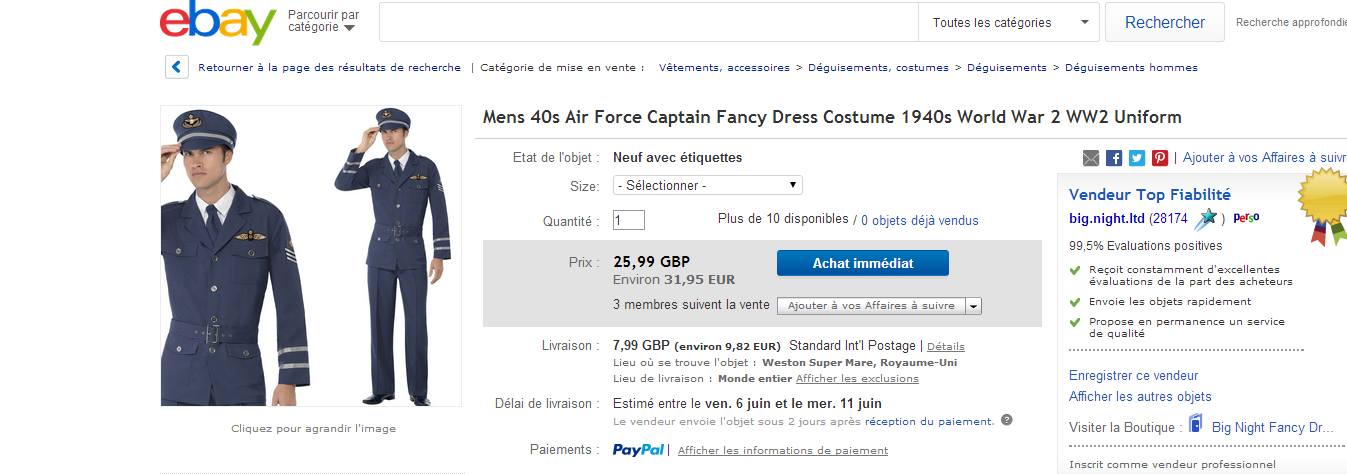Open 'Déguisements hommes' breadcrumb category
The width and height of the screenshot is (1347, 474).
click(x=1131, y=68)
